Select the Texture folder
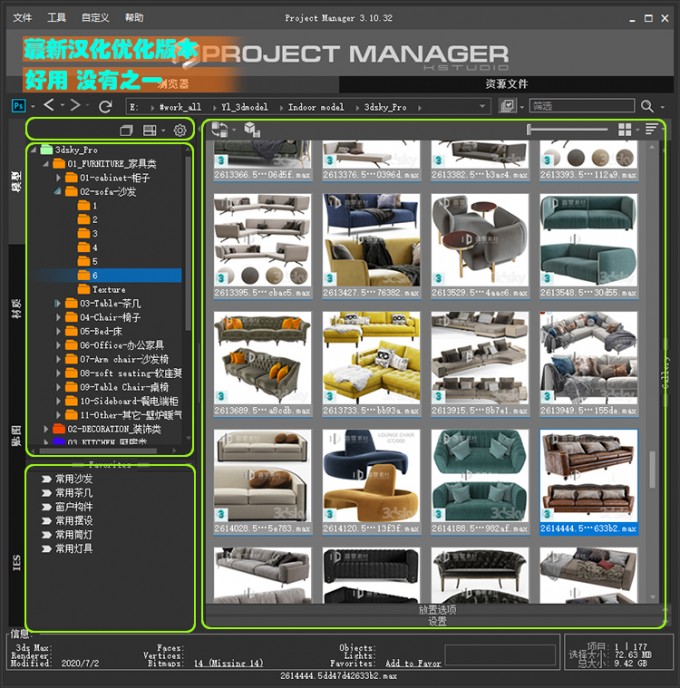The height and width of the screenshot is (688, 680). click(102, 289)
